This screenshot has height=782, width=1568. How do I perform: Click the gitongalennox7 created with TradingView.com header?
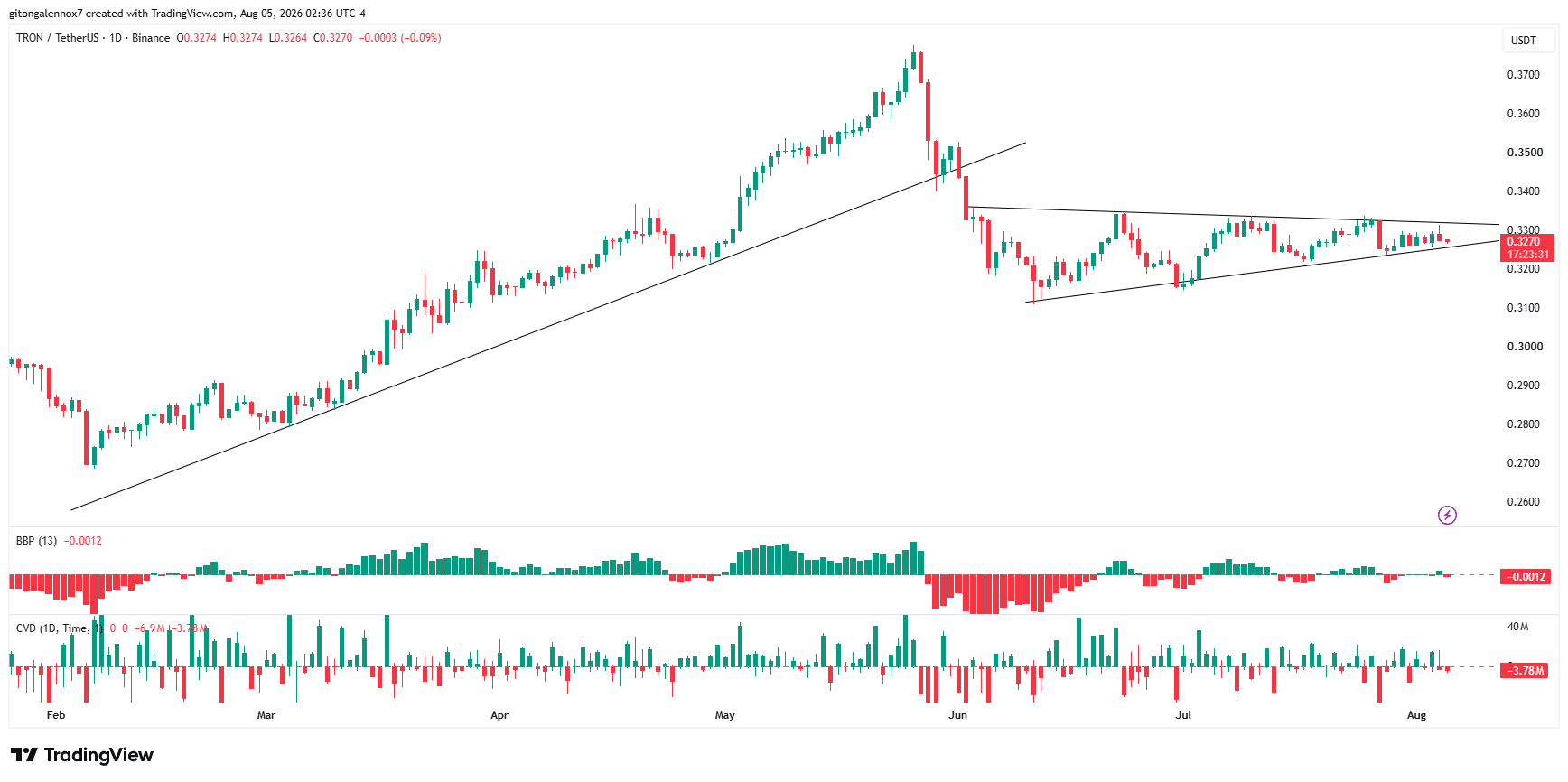point(187,14)
